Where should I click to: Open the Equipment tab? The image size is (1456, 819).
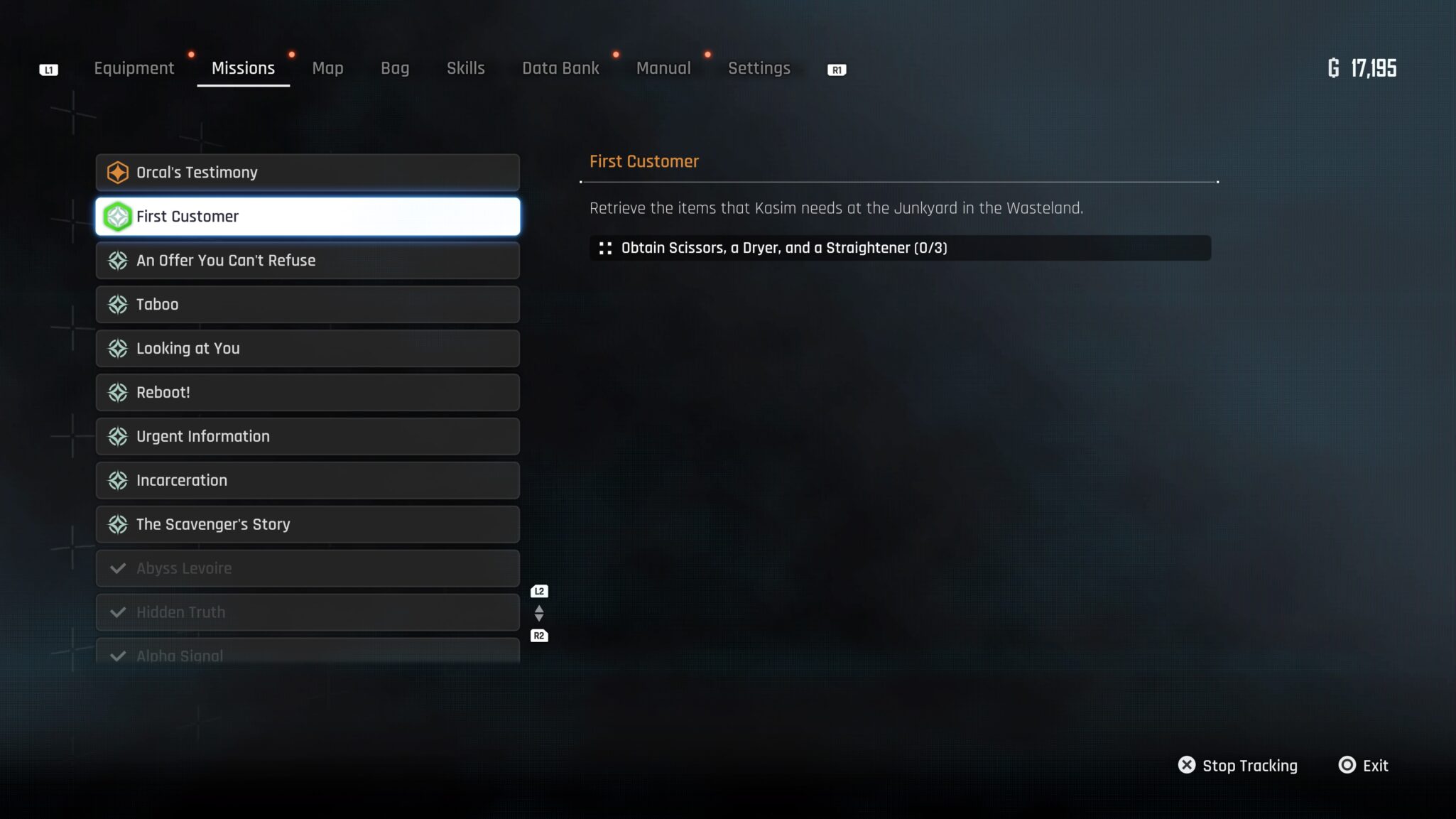134,68
